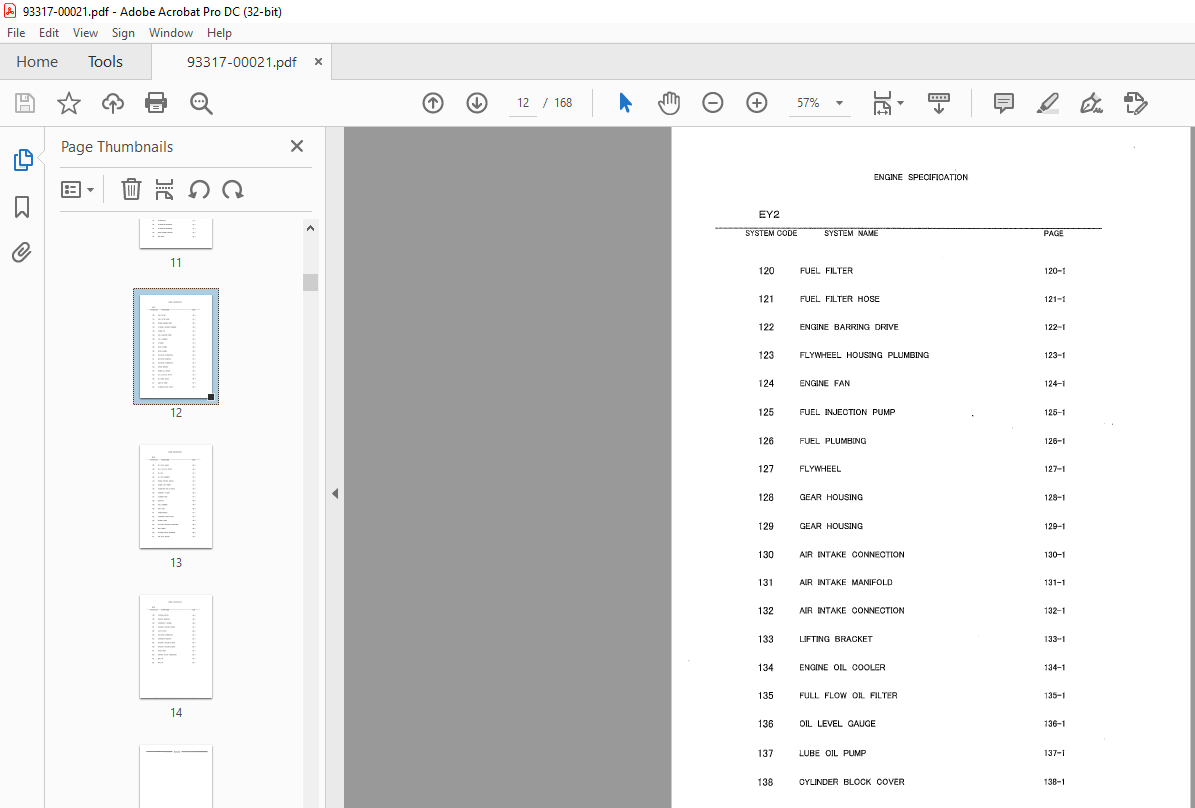Select page 11 thumbnail

[176, 233]
